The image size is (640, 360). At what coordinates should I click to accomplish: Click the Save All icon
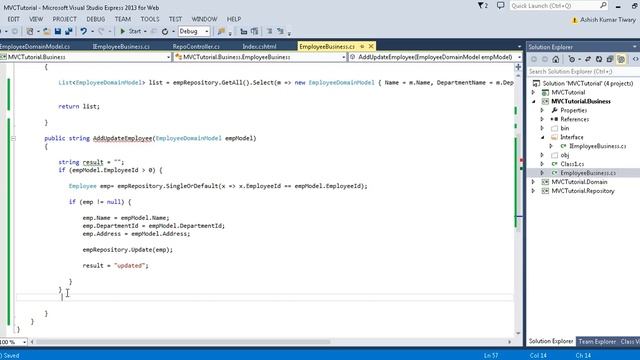69,31
